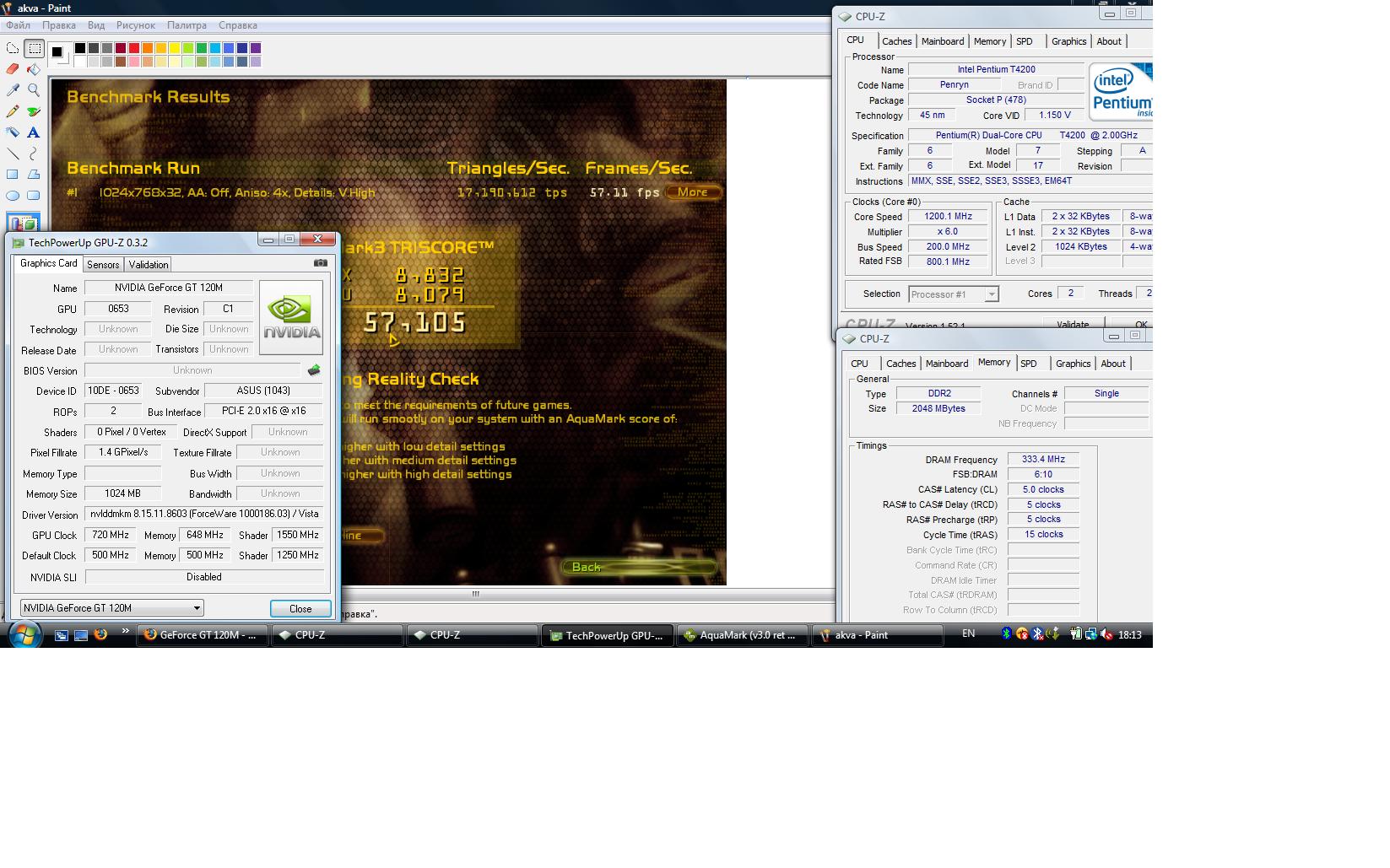Select the Magnifier tool in Paint
The height and width of the screenshot is (868, 1390).
[34, 90]
